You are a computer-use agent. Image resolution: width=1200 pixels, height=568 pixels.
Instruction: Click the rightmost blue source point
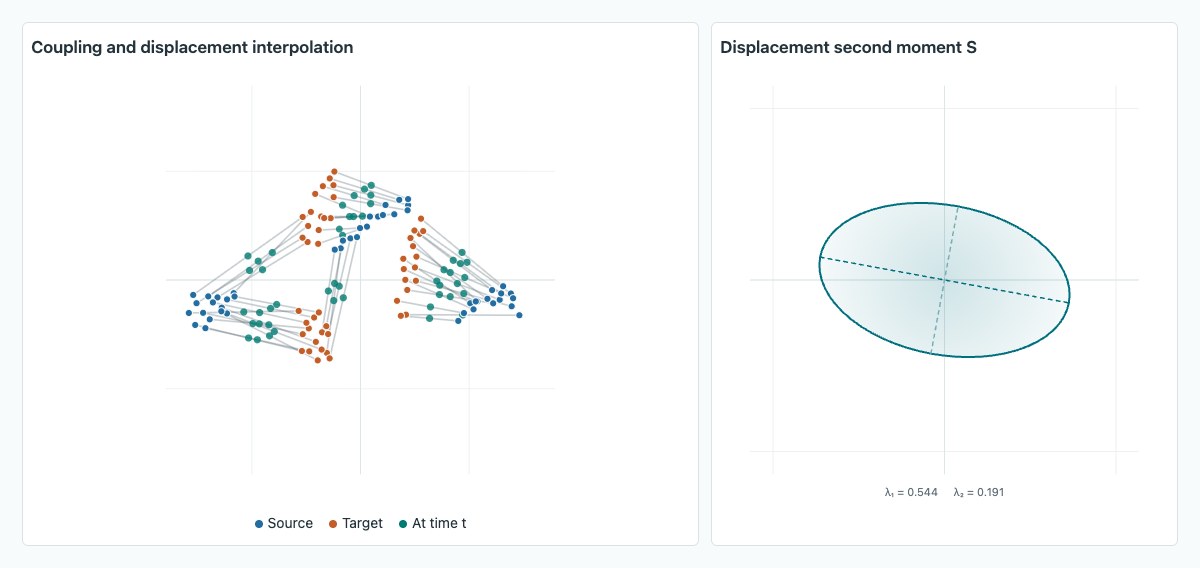point(520,316)
